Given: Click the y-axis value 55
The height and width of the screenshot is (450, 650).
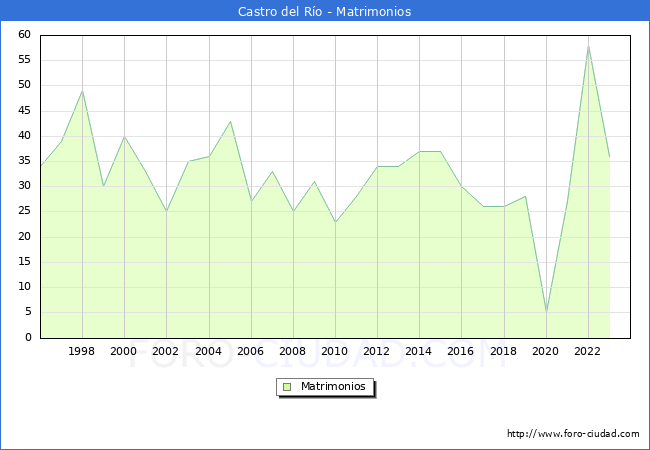Looking at the screenshot, I should pyautogui.click(x=25, y=60).
